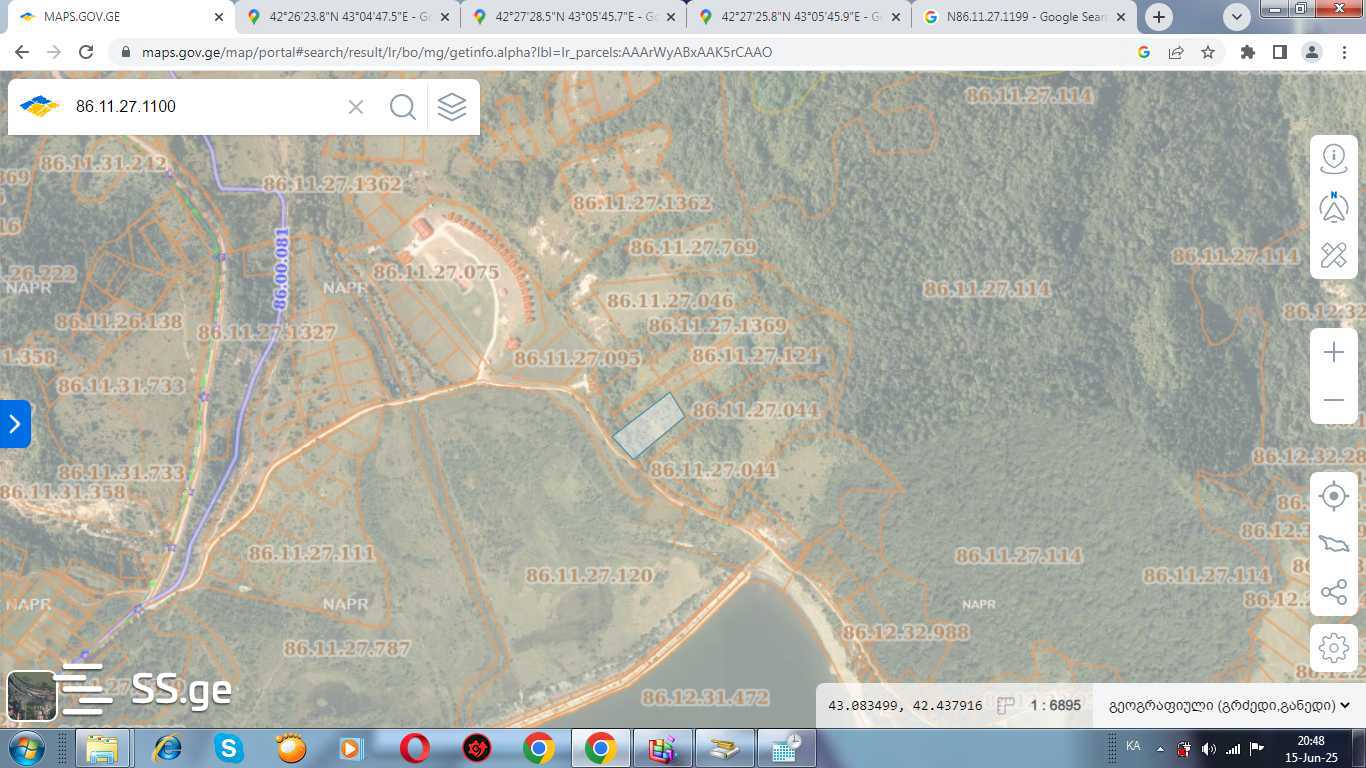Image resolution: width=1366 pixels, height=768 pixels.
Task: Zoom out with the minus button
Action: tap(1334, 400)
